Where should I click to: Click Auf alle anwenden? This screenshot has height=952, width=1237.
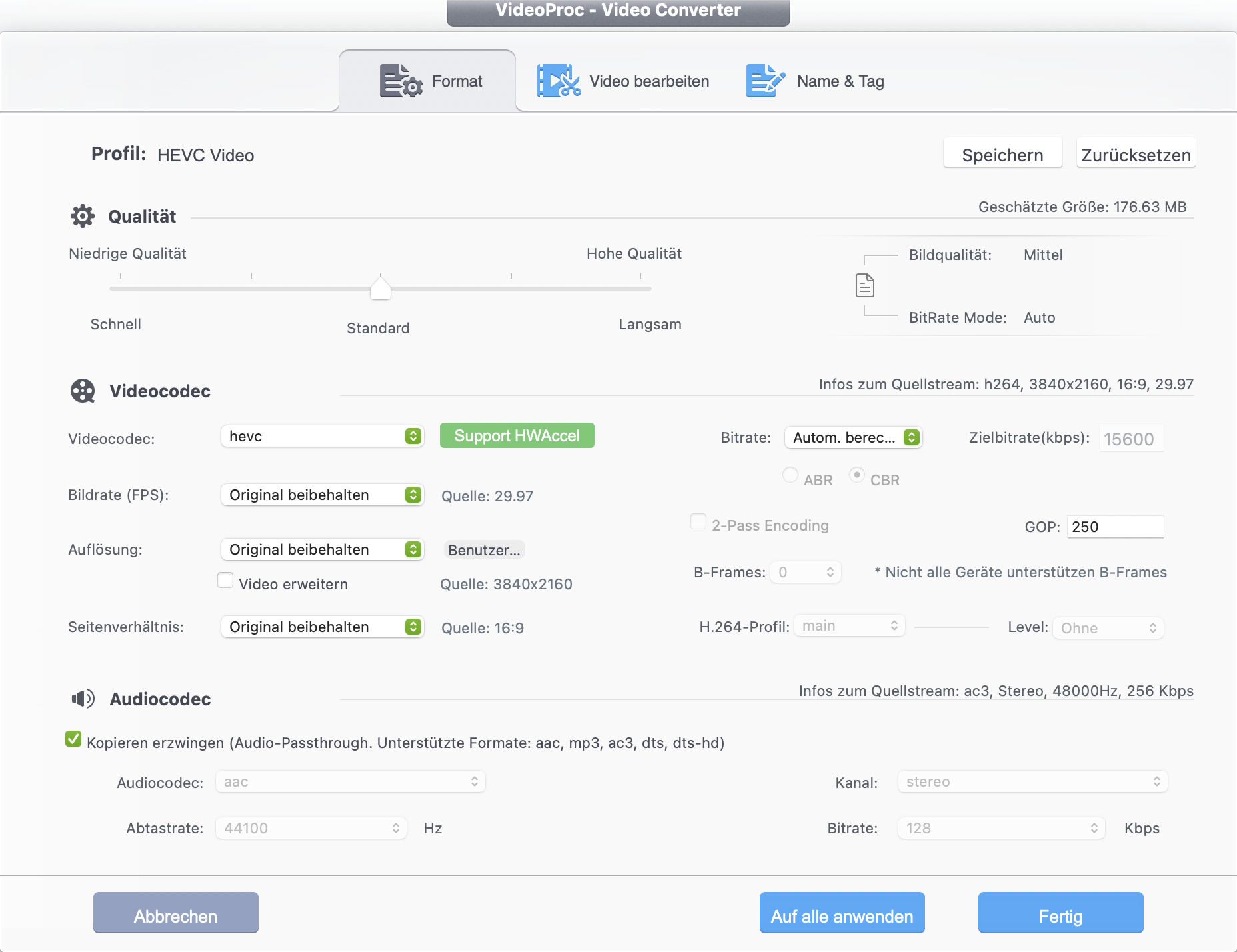click(x=842, y=913)
